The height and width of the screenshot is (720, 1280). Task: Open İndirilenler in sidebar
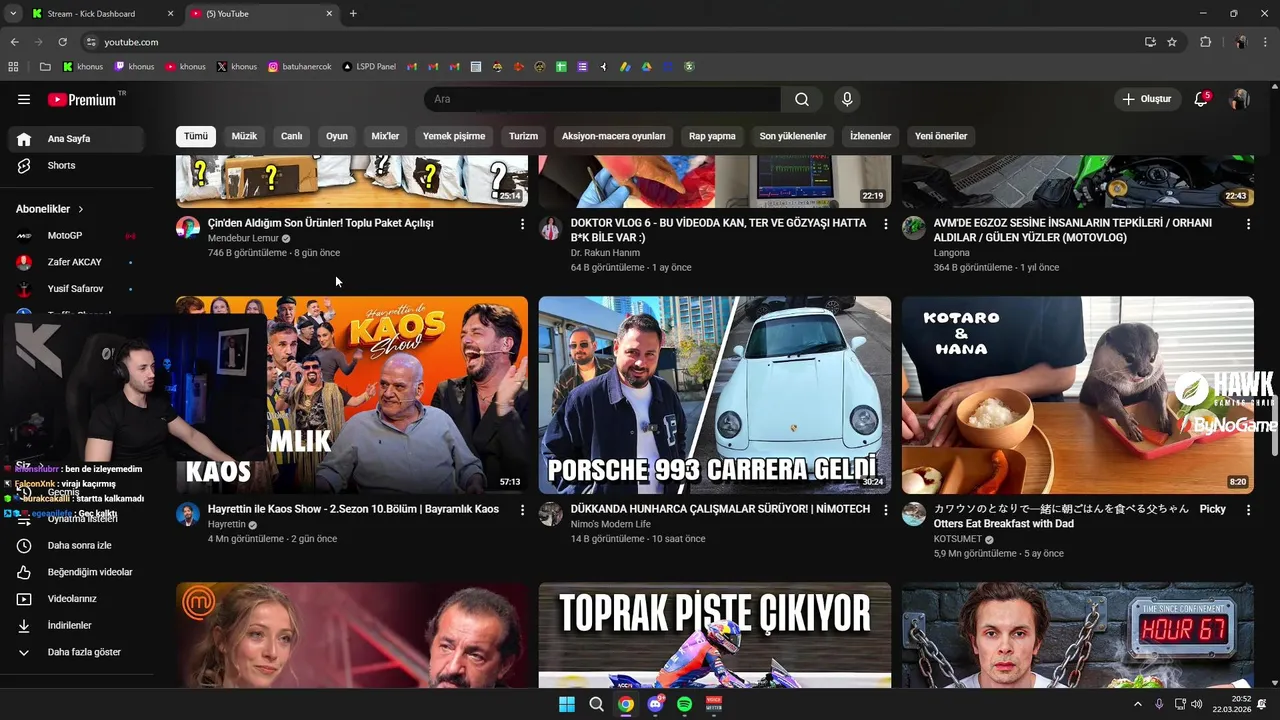click(76, 625)
